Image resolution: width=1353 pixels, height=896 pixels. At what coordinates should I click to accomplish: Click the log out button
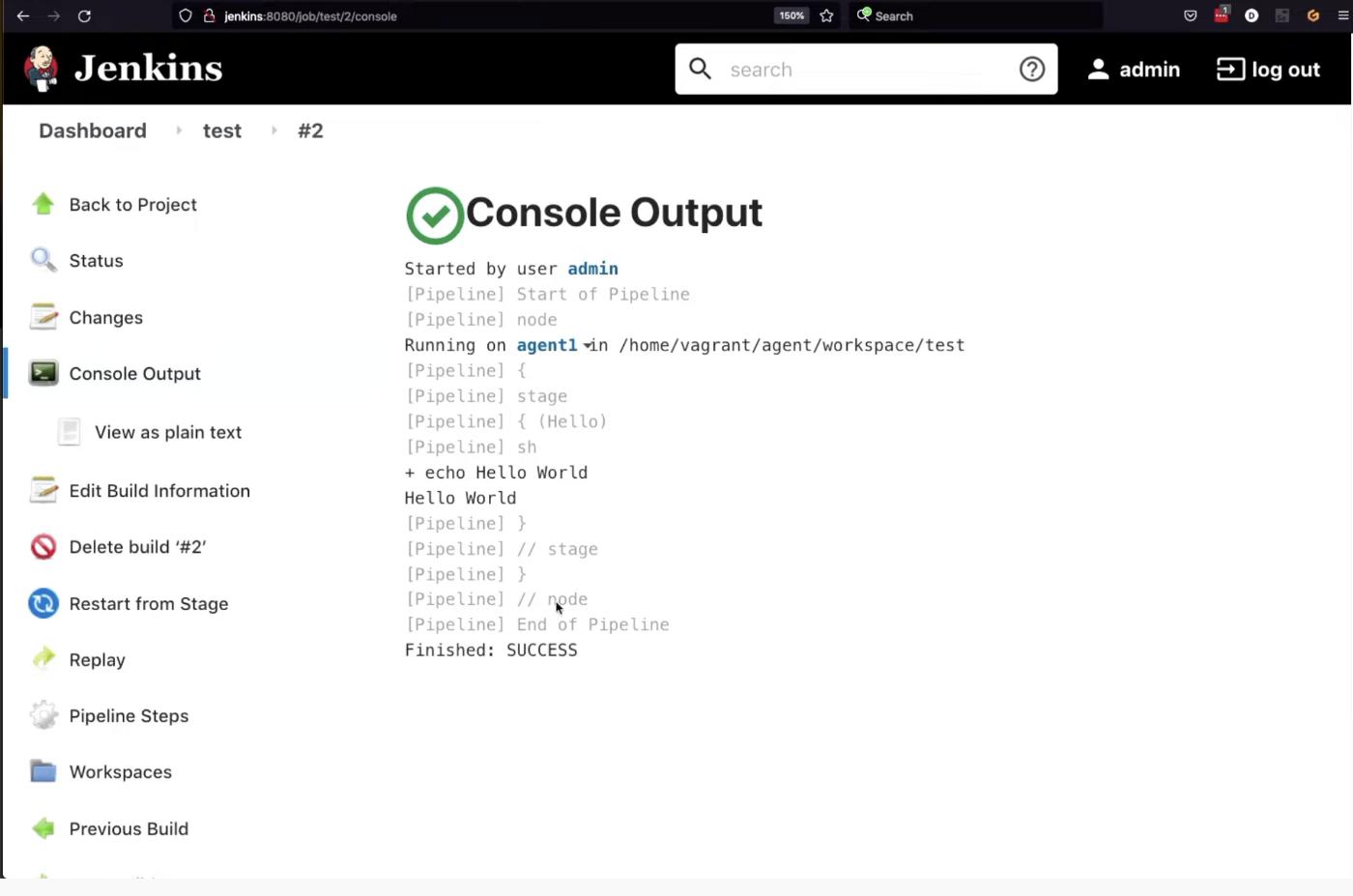pos(1268,70)
